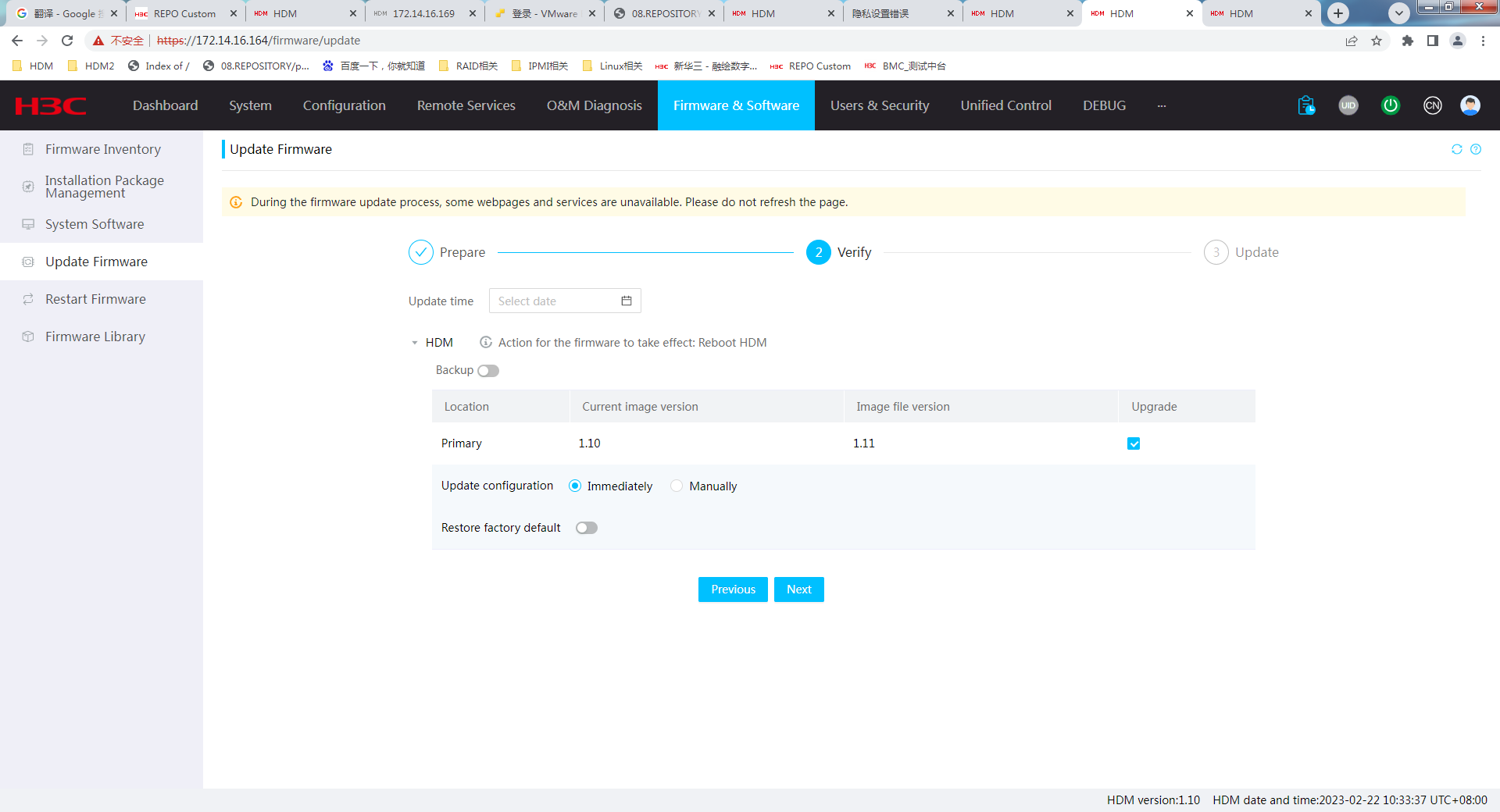Click the UID LED icon in header
The image size is (1500, 812).
(1348, 105)
